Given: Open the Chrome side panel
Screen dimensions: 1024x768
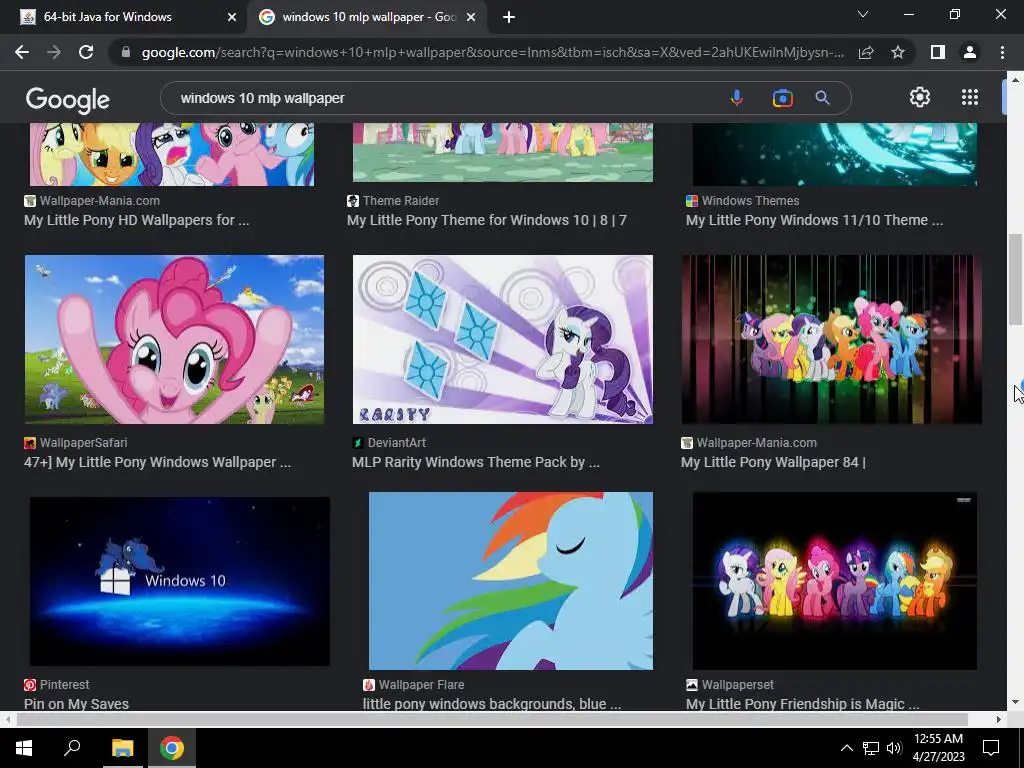Looking at the screenshot, I should pyautogui.click(x=938, y=52).
